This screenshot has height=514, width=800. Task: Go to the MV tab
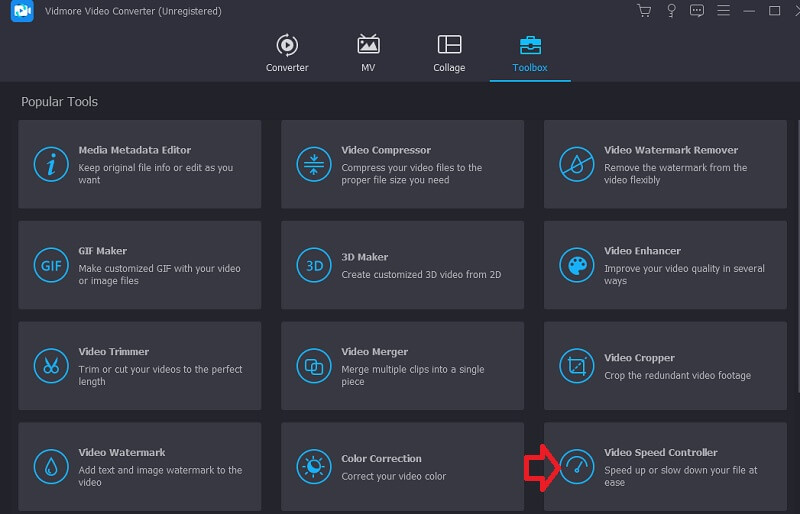tap(368, 54)
